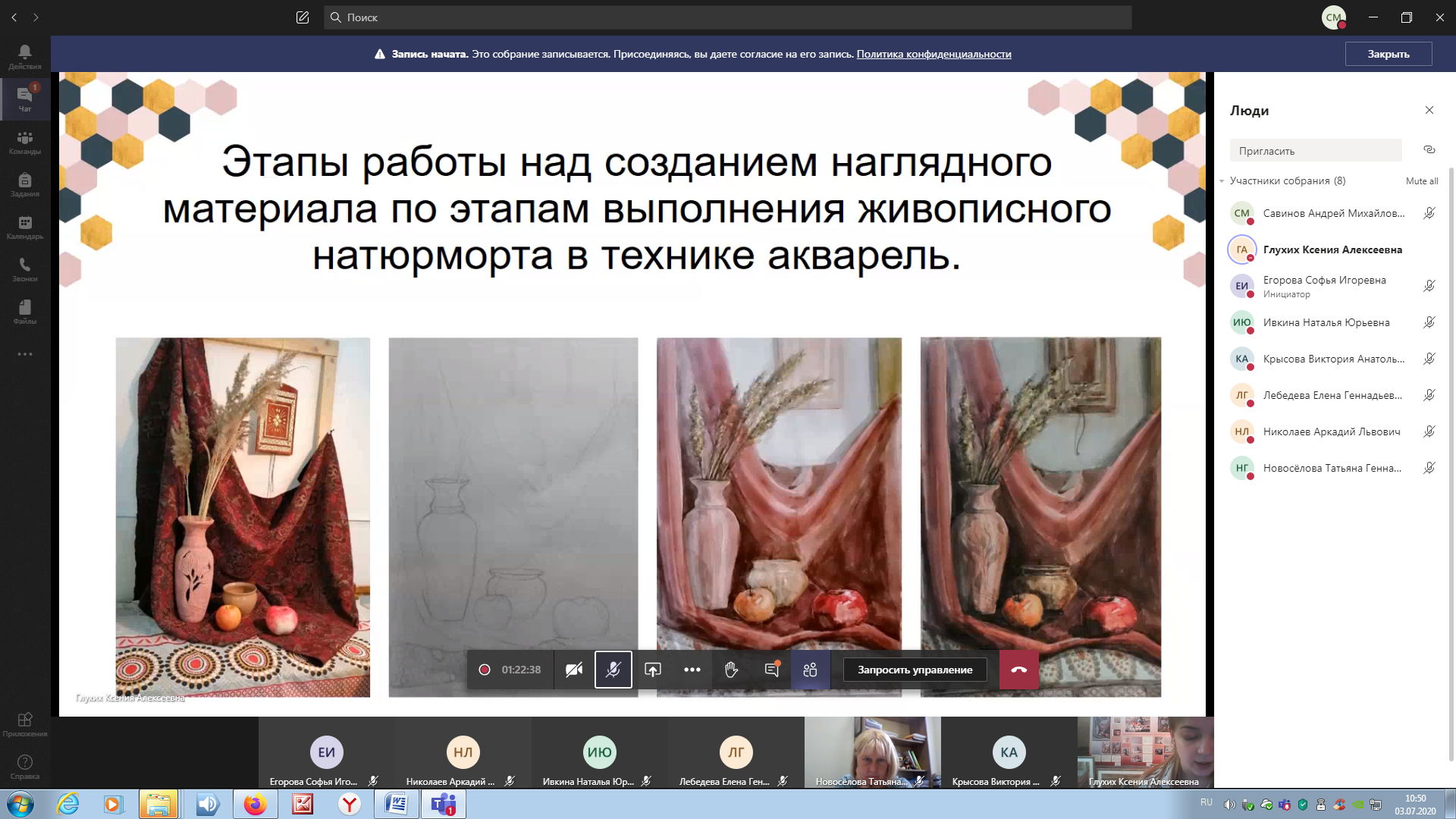Mic icon next to Лебедева Елена Геннадьевна
This screenshot has height=819, width=1456.
point(1429,395)
